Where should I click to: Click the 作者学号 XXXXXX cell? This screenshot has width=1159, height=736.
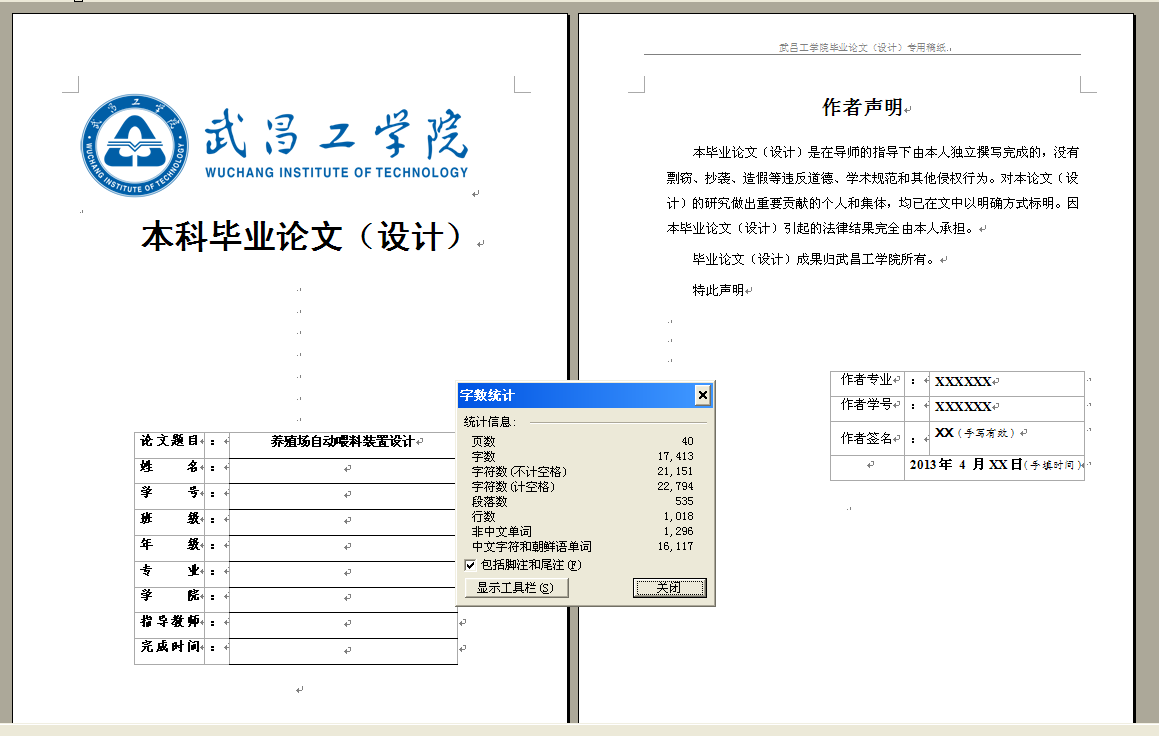pyautogui.click(x=1007, y=407)
